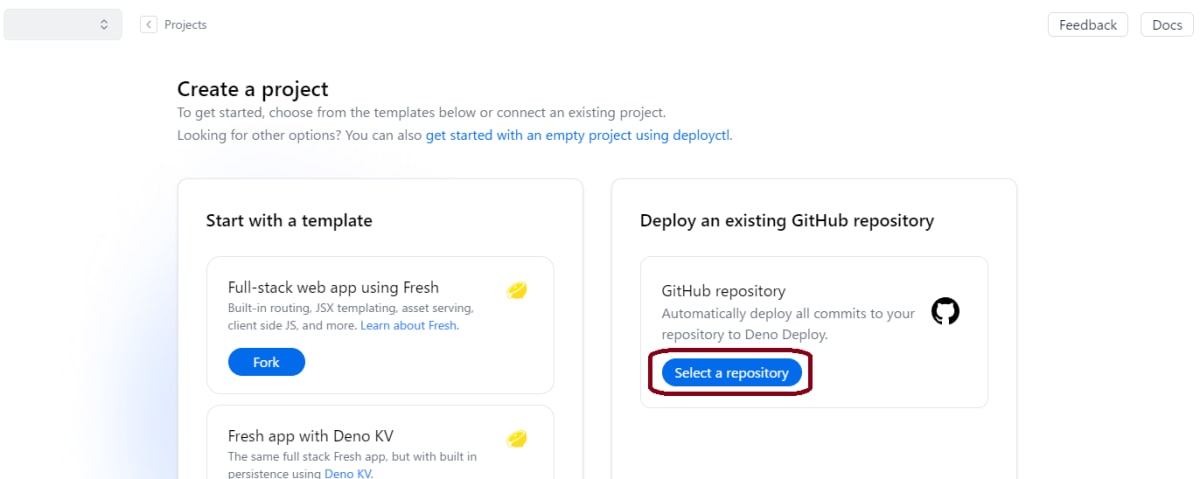Fork the Full-stack Fresh web app template
Viewport: 1200px width, 479px height.
[x=266, y=362]
